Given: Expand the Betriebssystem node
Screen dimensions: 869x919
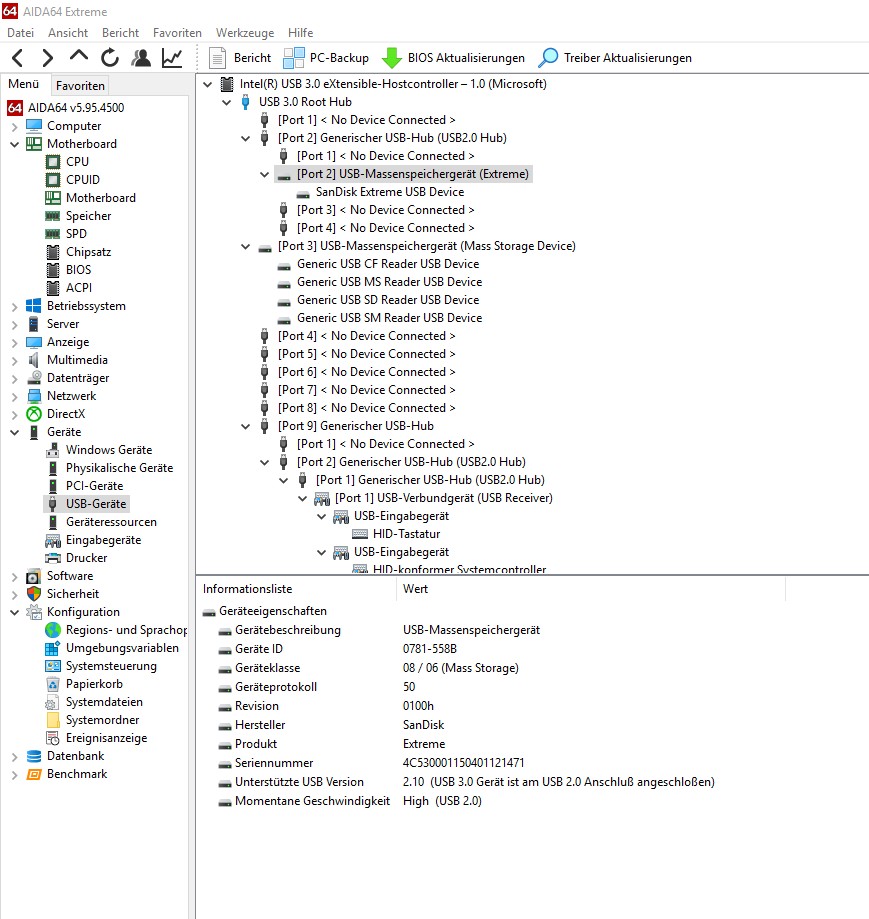Looking at the screenshot, I should pos(15,306).
